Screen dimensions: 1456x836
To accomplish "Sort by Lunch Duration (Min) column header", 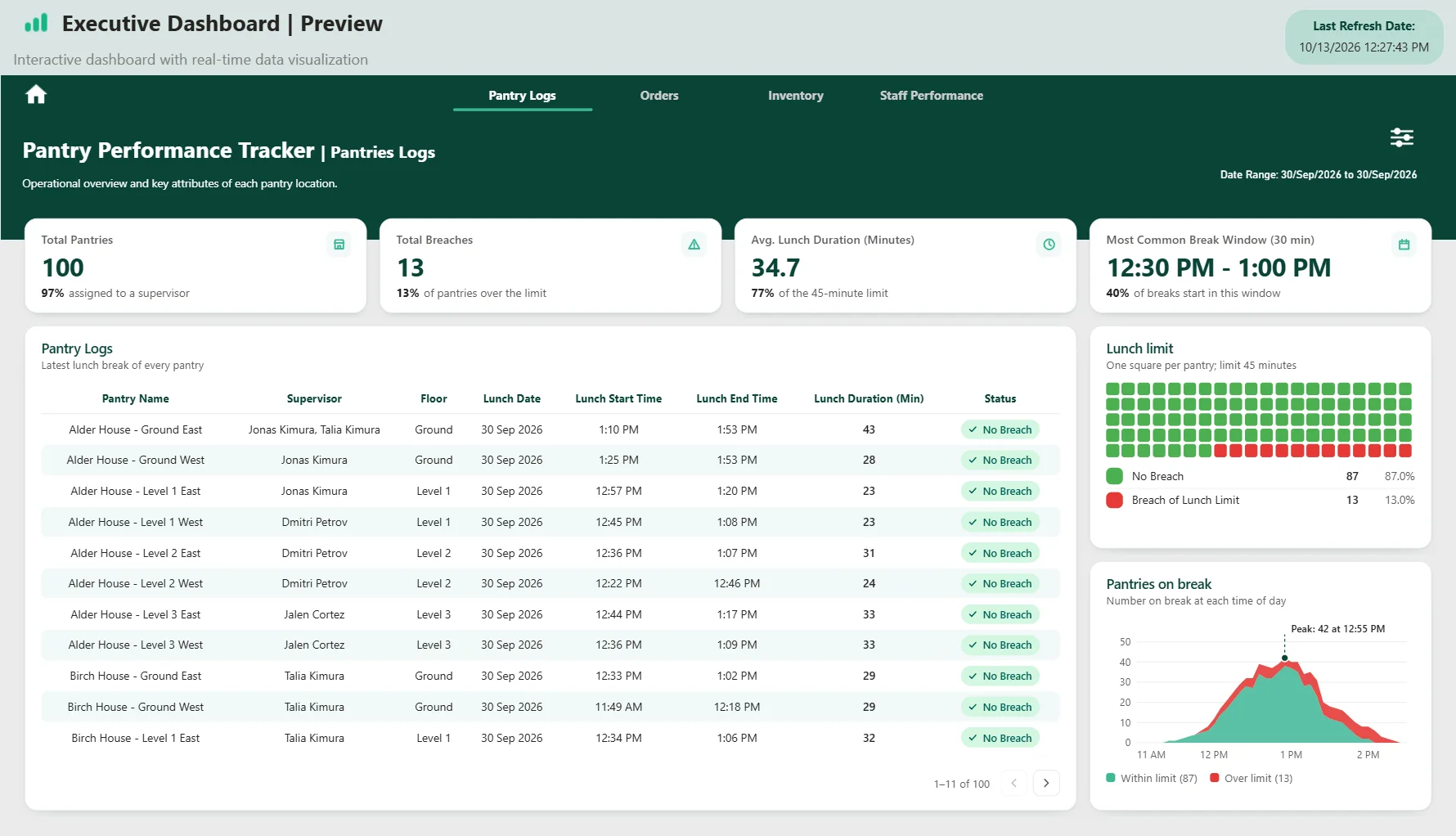I will (869, 398).
